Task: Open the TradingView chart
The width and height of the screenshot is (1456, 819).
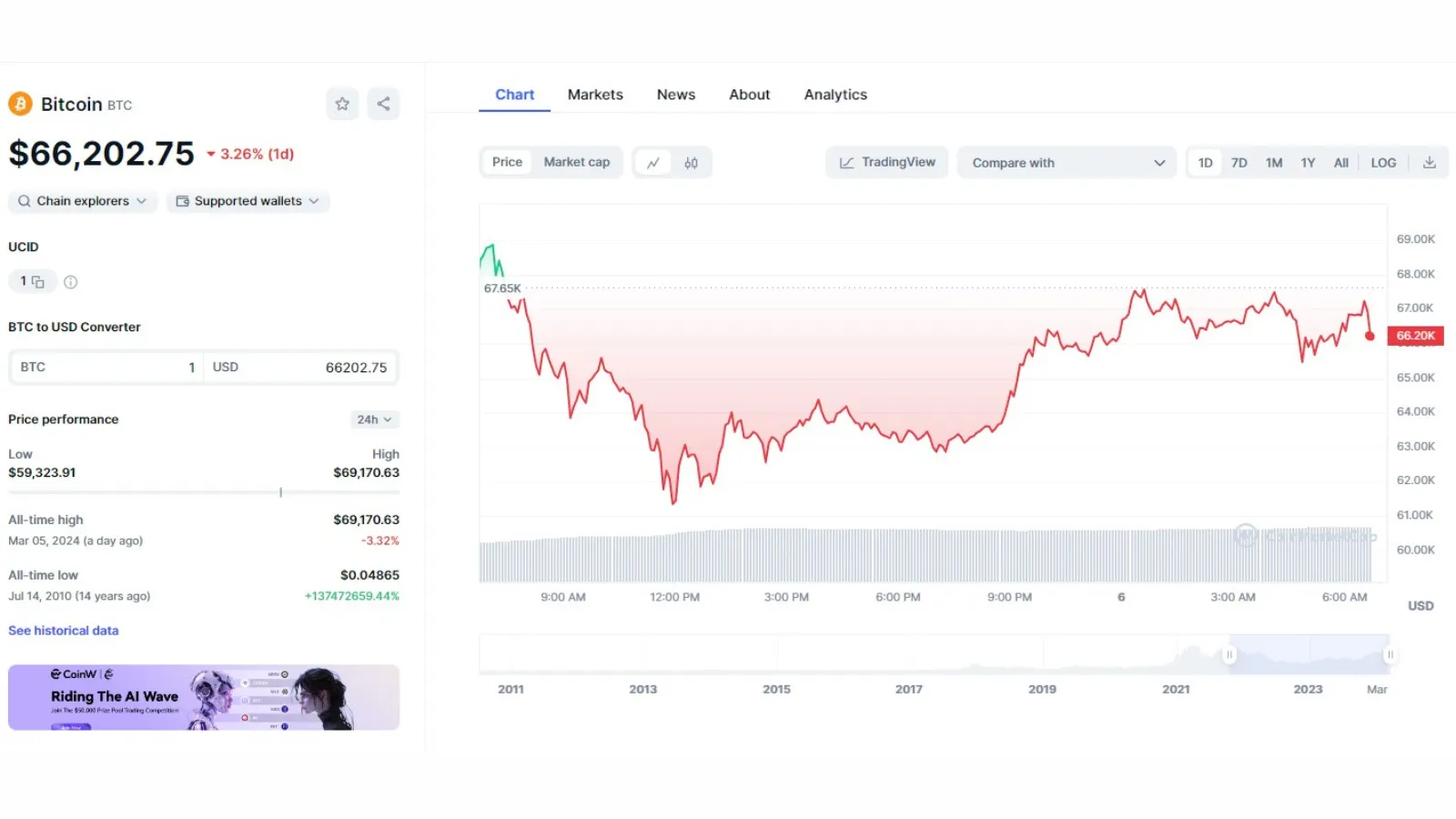Action: click(887, 163)
